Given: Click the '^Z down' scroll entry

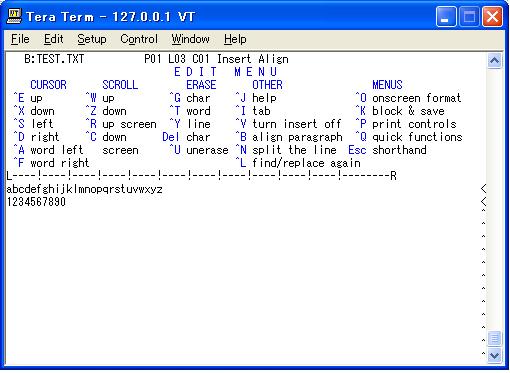Looking at the screenshot, I should 106,111.
